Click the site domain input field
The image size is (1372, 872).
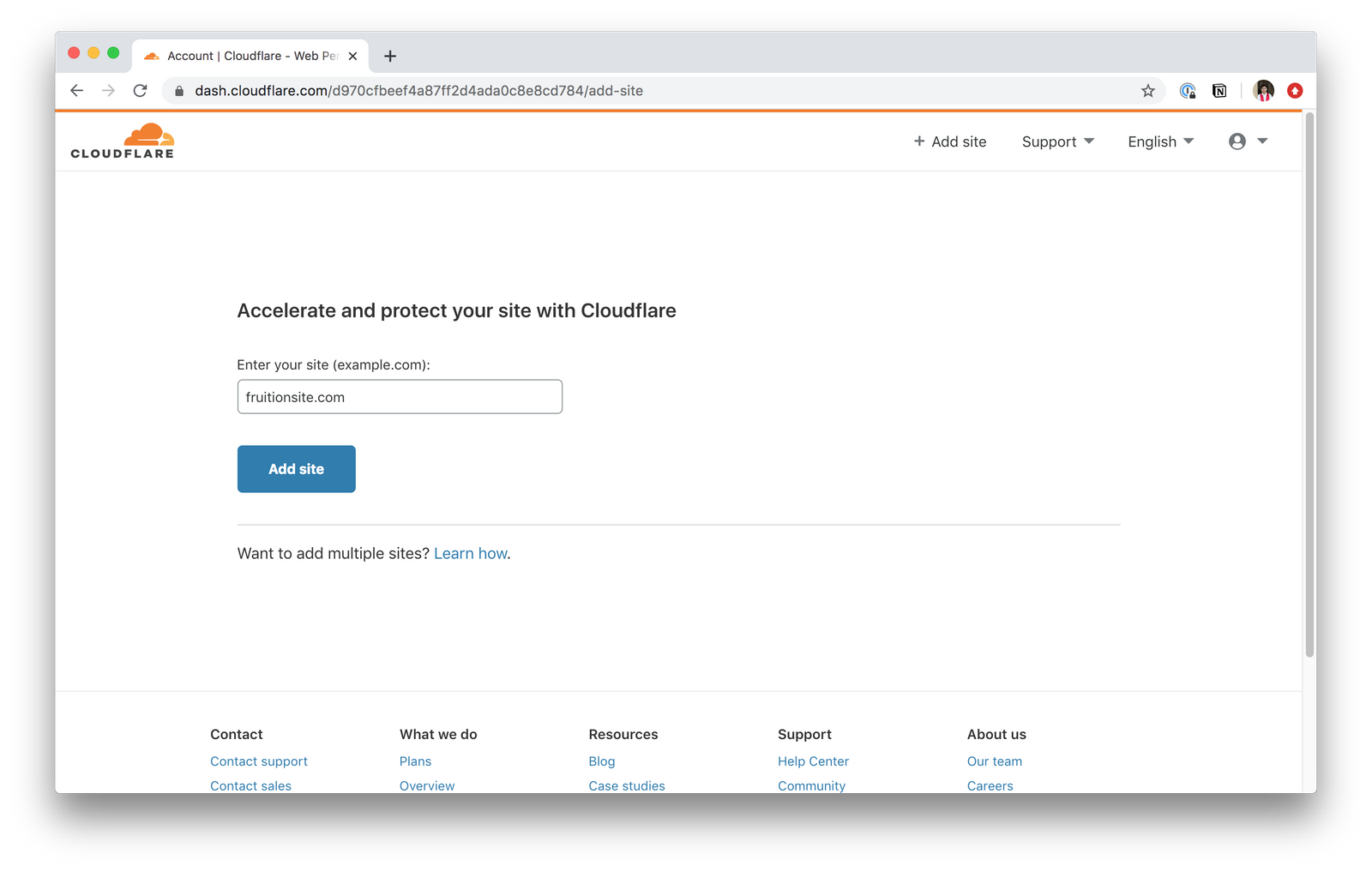pos(400,397)
